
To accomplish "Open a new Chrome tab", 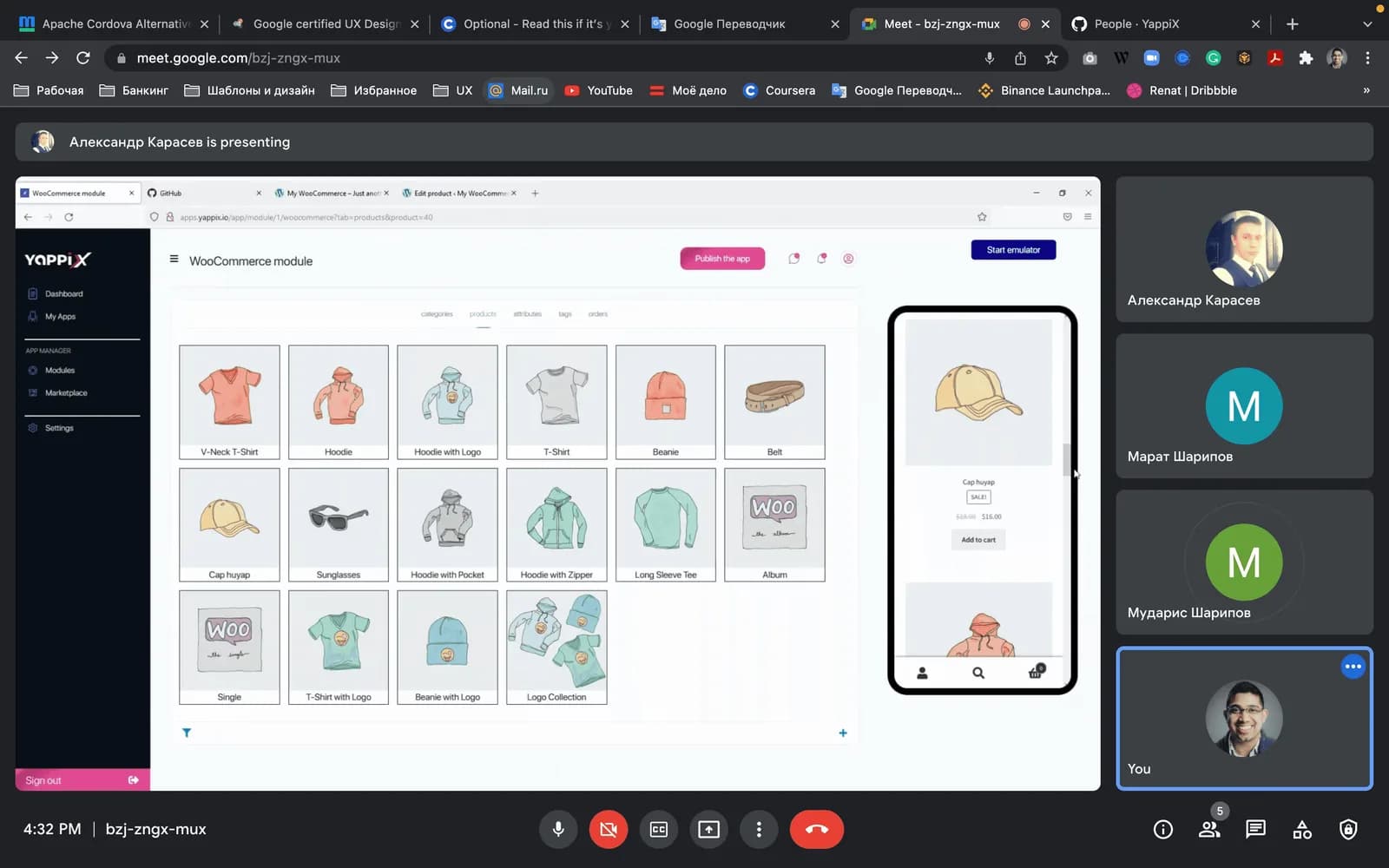I will pyautogui.click(x=1293, y=24).
